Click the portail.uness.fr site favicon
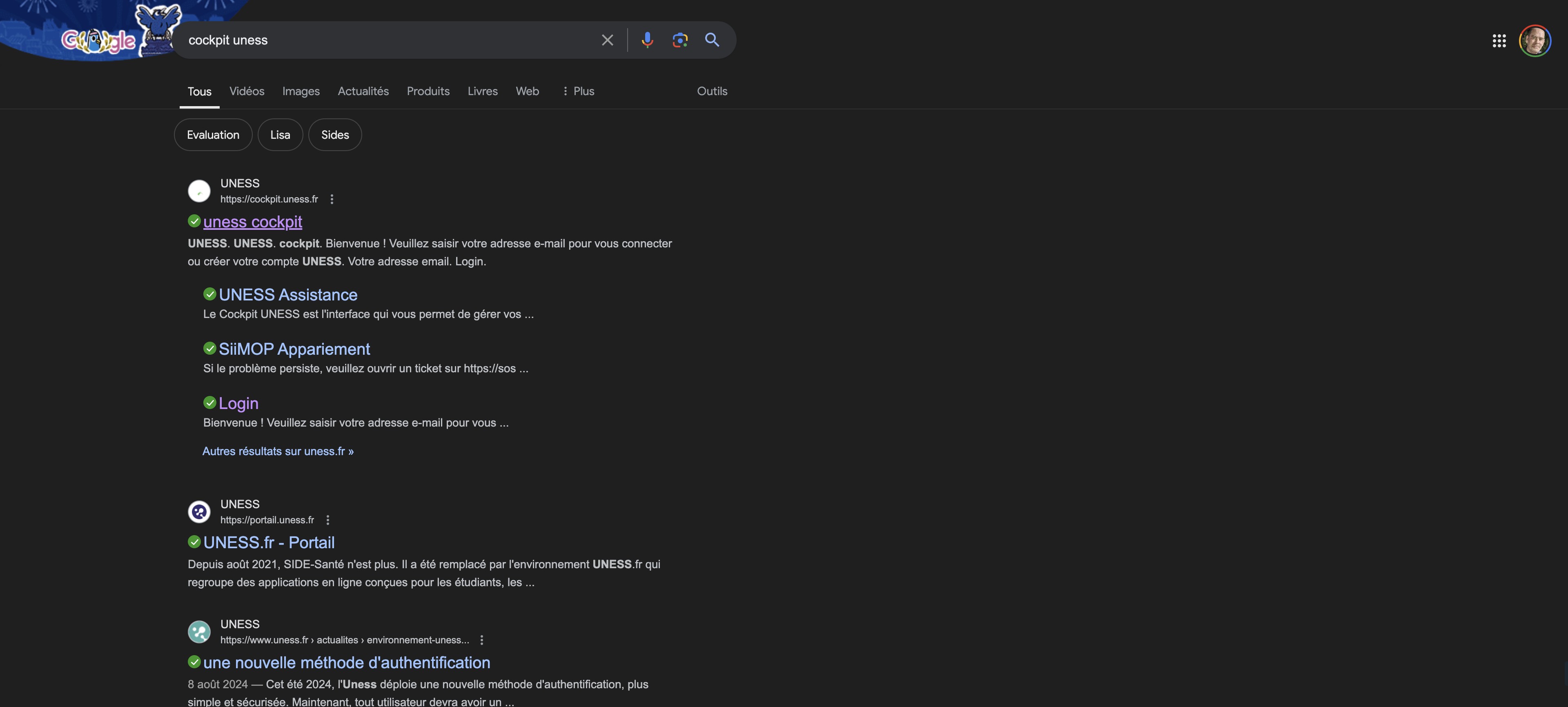Image resolution: width=1568 pixels, height=707 pixels. (199, 512)
